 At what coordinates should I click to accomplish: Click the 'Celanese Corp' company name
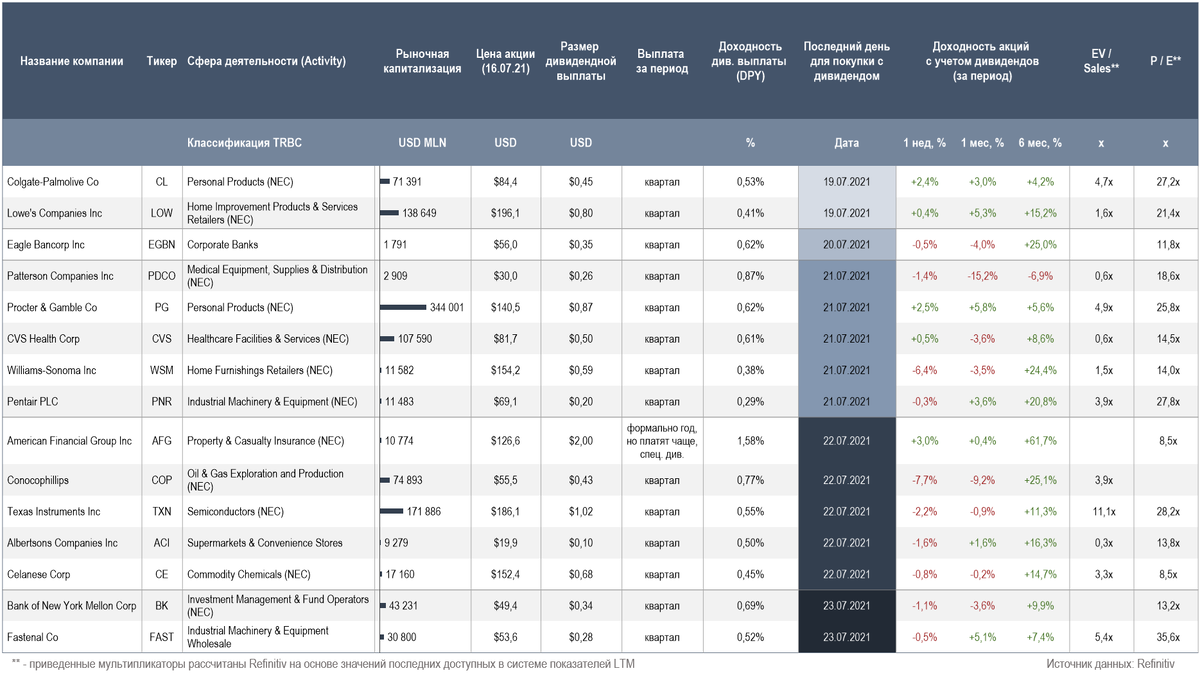pos(37,575)
